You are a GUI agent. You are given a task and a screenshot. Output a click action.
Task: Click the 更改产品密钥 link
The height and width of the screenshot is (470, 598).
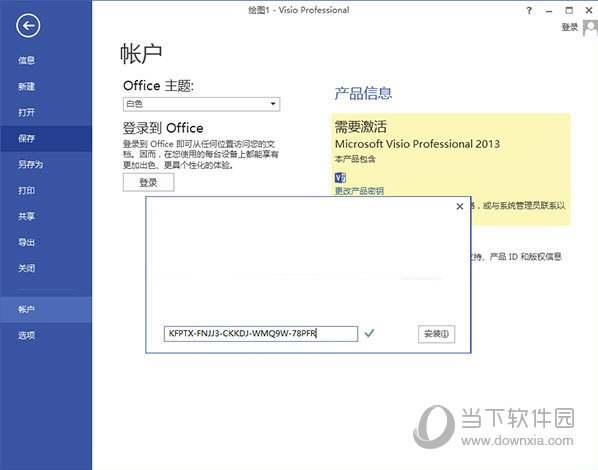click(359, 191)
